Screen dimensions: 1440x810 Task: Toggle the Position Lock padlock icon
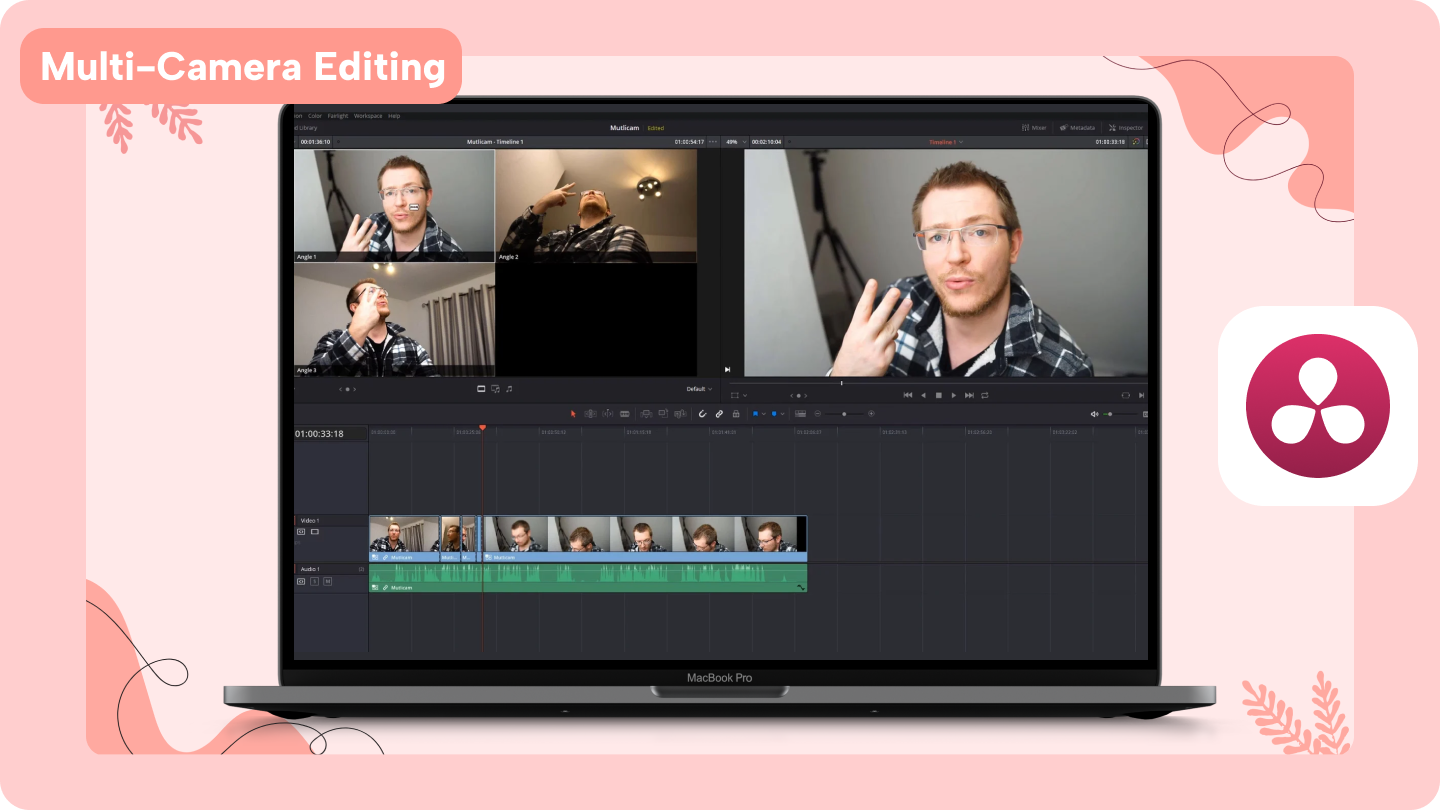pos(736,413)
